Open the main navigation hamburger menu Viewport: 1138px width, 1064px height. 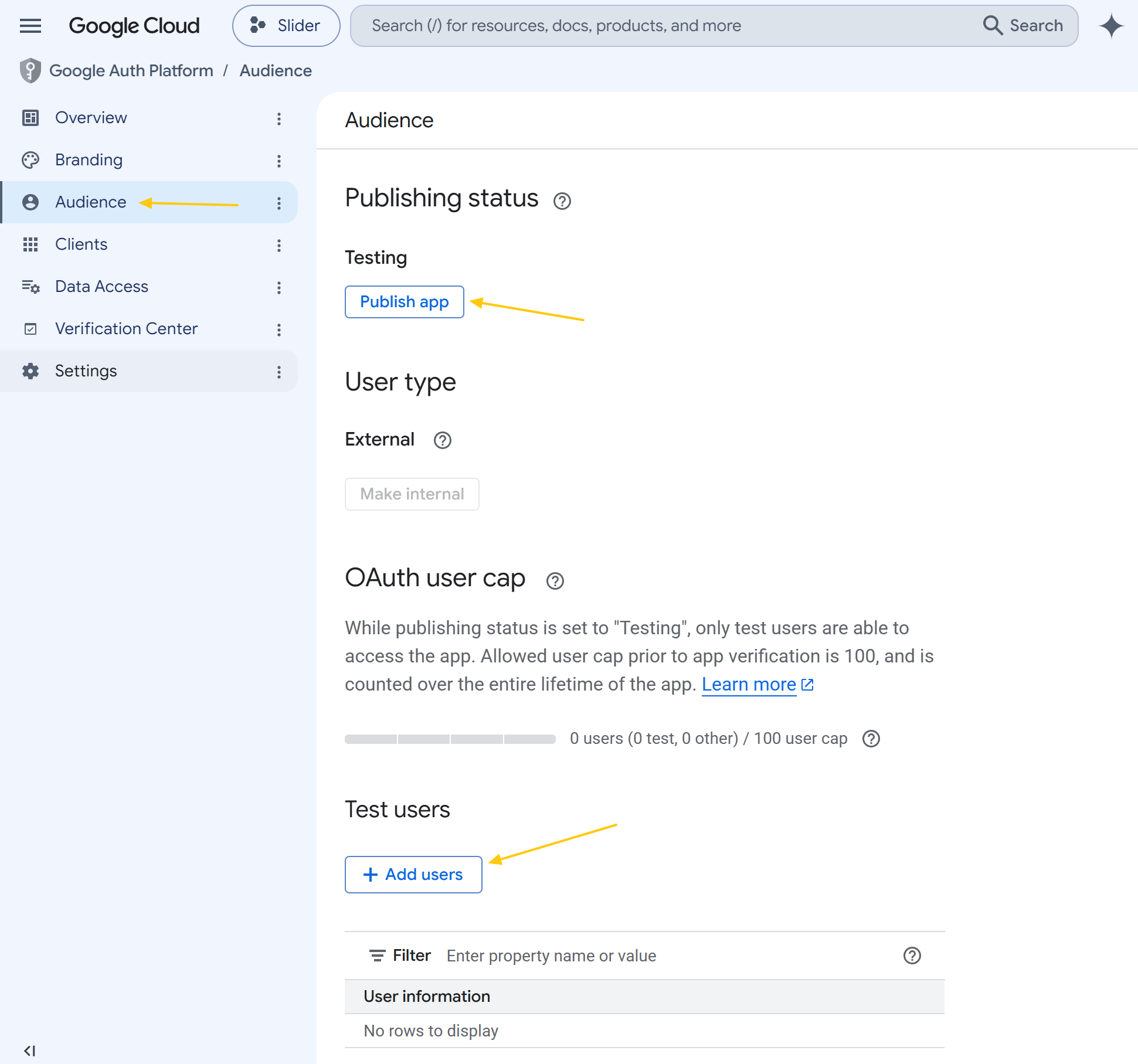tap(30, 26)
